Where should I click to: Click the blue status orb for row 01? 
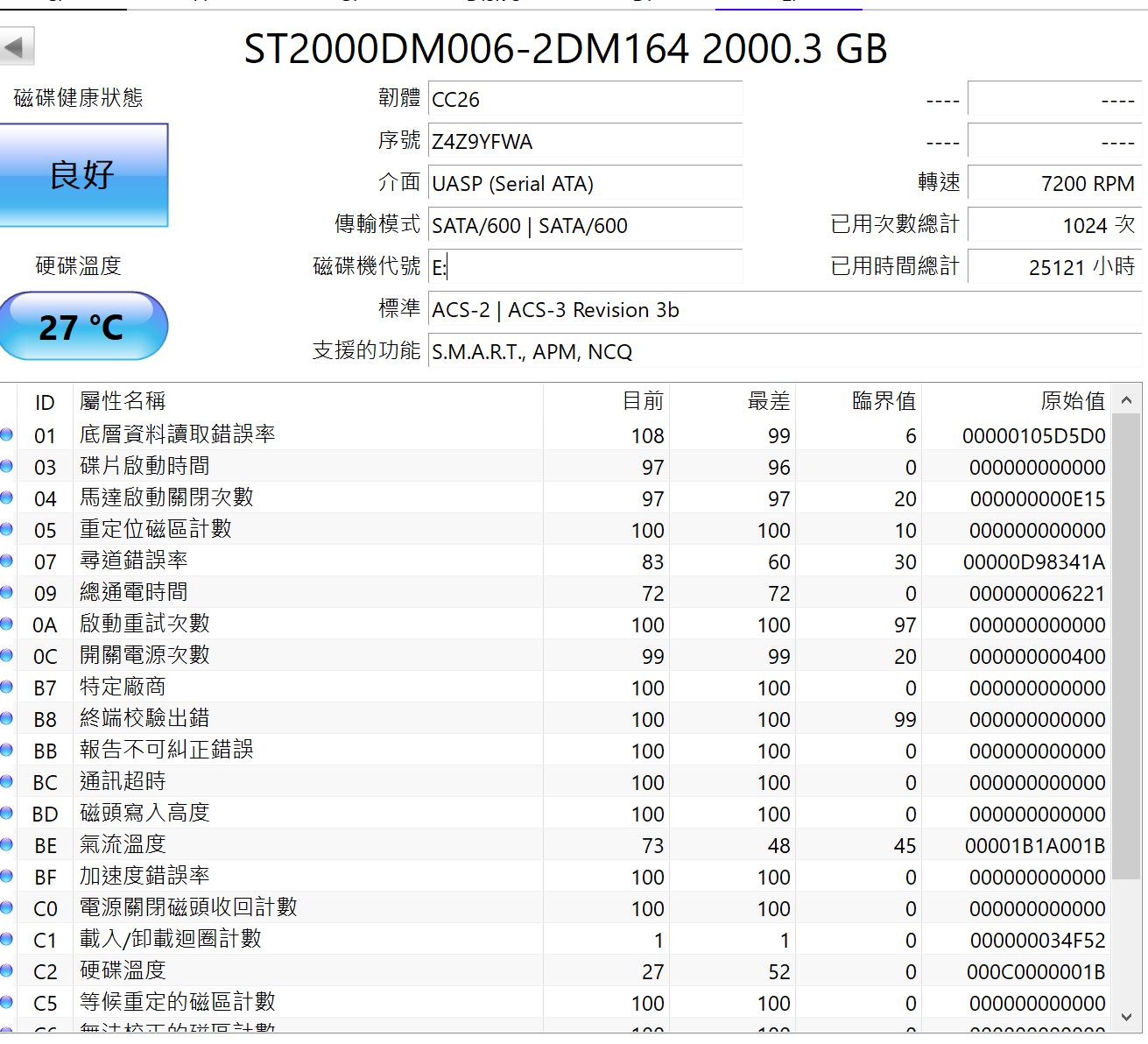pyautogui.click(x=7, y=434)
